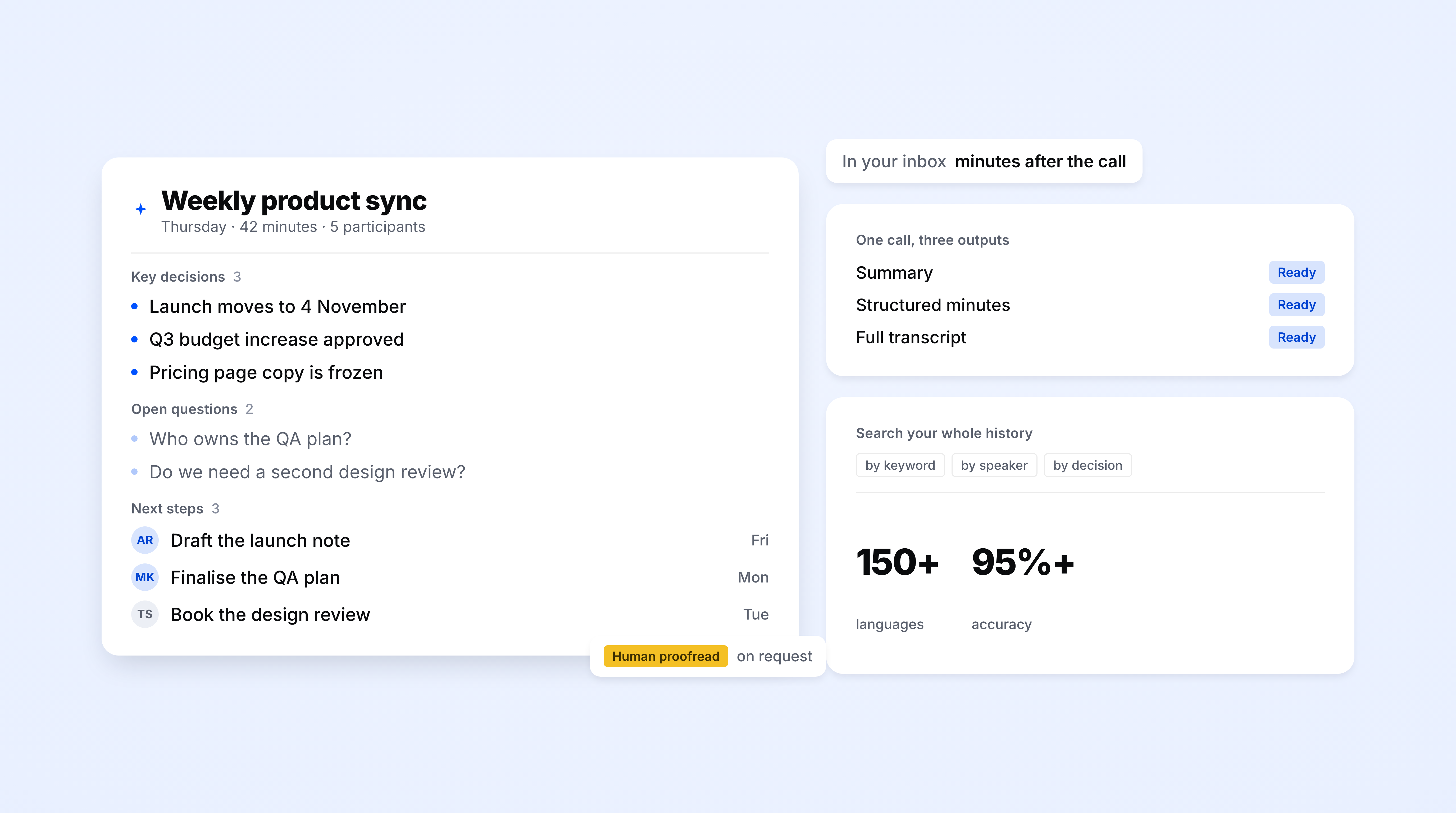This screenshot has height=813, width=1456.
Task: Open the Summary output row
Action: (x=1090, y=273)
